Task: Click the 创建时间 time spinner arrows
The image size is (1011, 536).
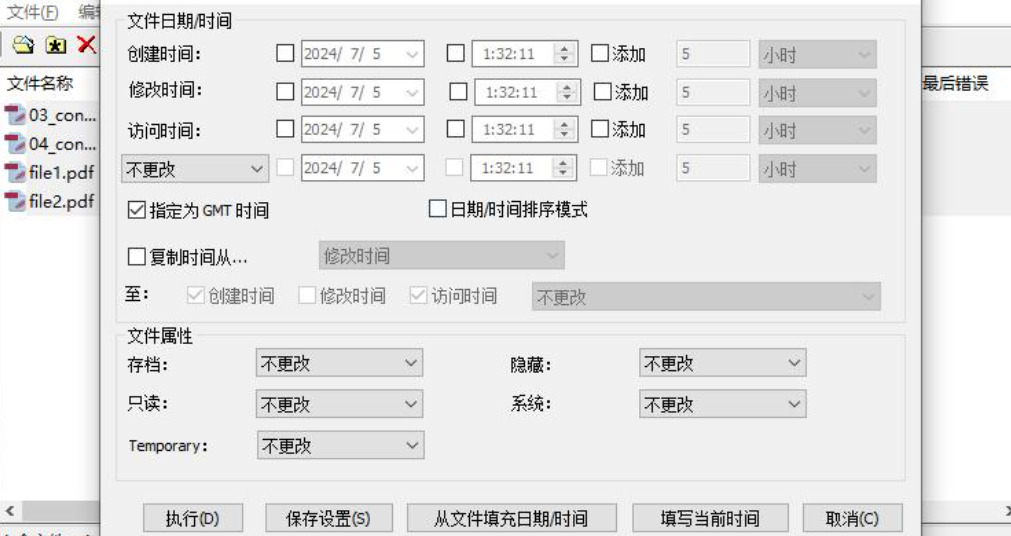Action: (x=564, y=54)
